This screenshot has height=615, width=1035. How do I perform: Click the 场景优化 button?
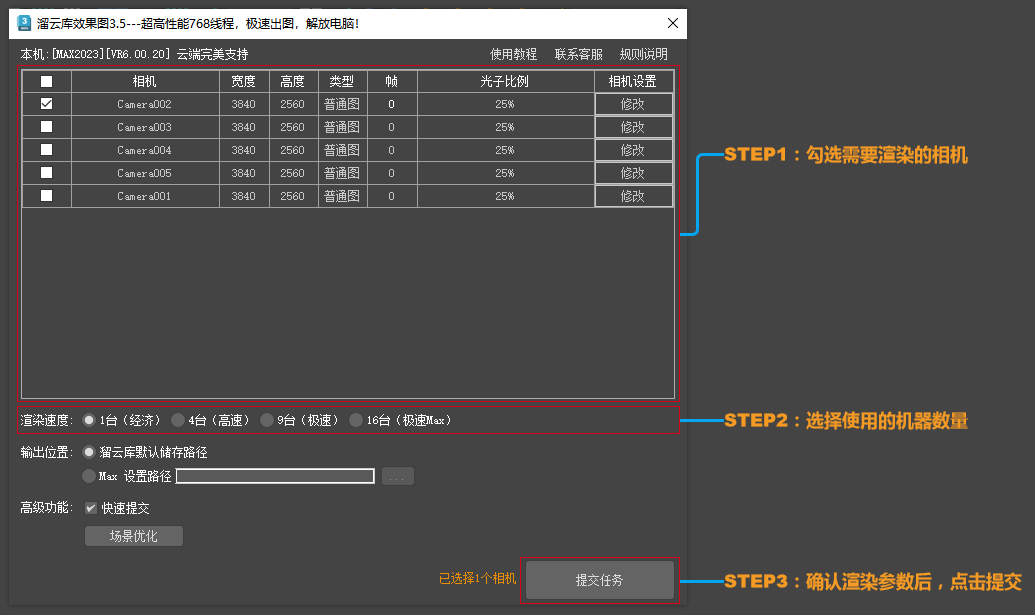[134, 536]
